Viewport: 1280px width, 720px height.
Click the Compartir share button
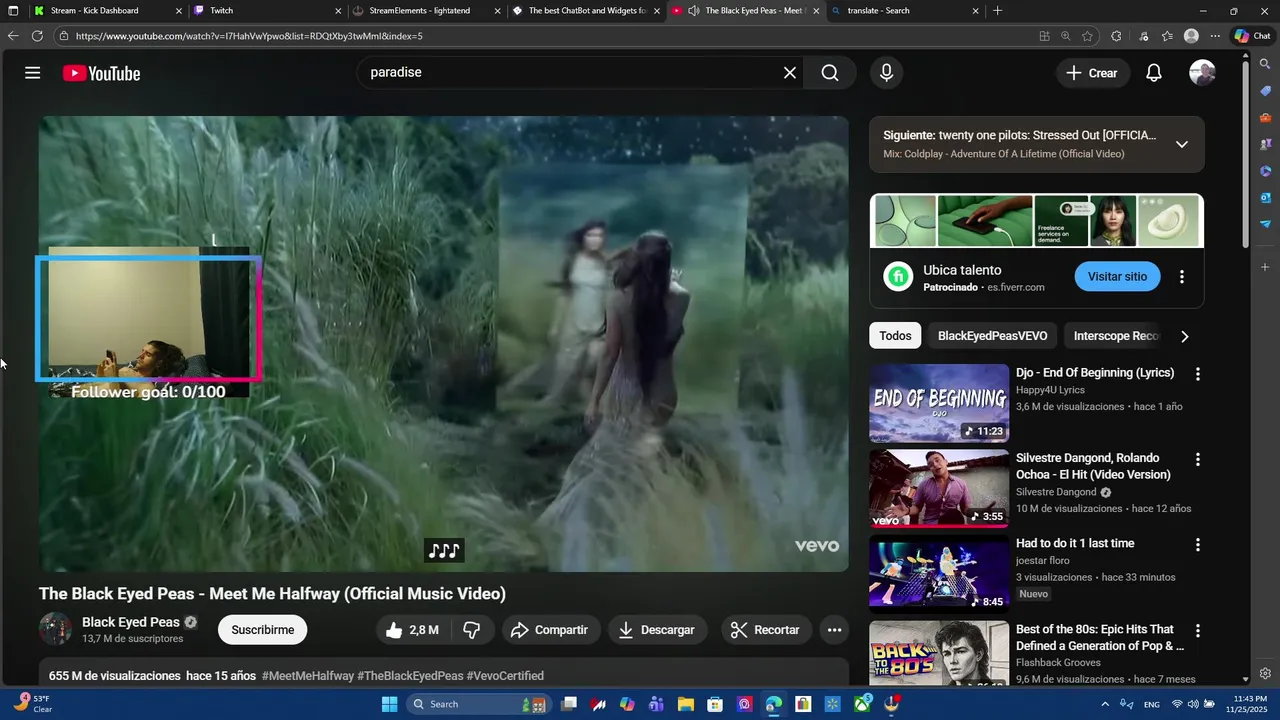549,630
